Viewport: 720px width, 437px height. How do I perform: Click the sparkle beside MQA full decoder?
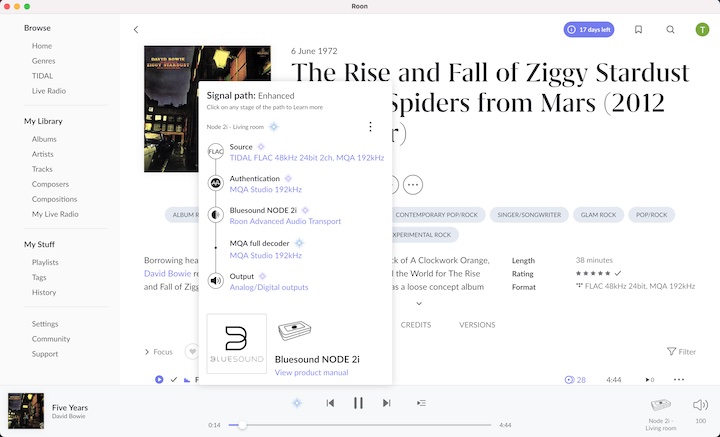(299, 243)
